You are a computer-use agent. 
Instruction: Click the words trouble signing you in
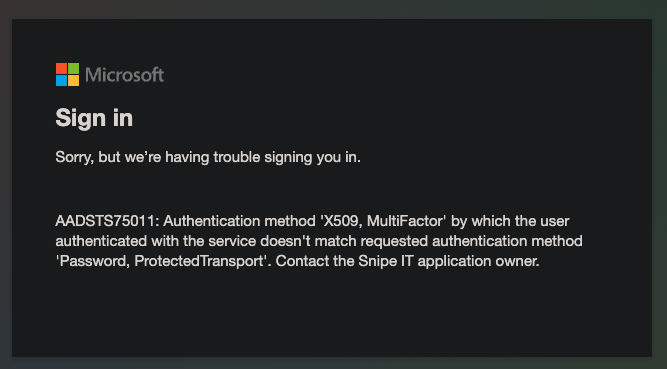pos(287,157)
